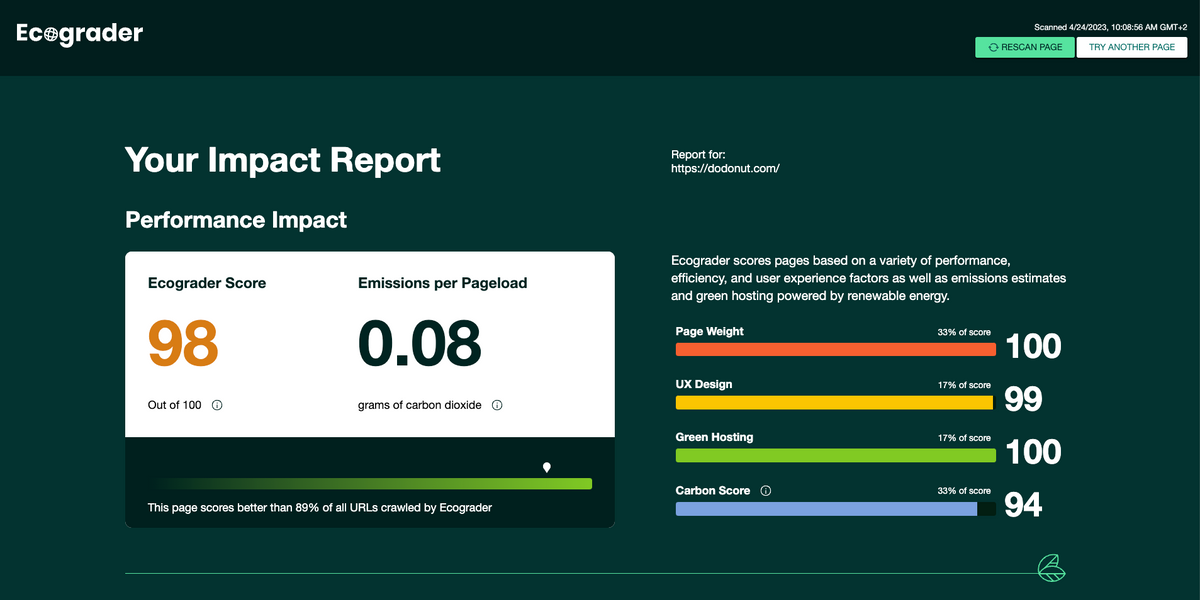Open info icon beside grams of carbon dioxide
Image resolution: width=1200 pixels, height=600 pixels.
497,405
